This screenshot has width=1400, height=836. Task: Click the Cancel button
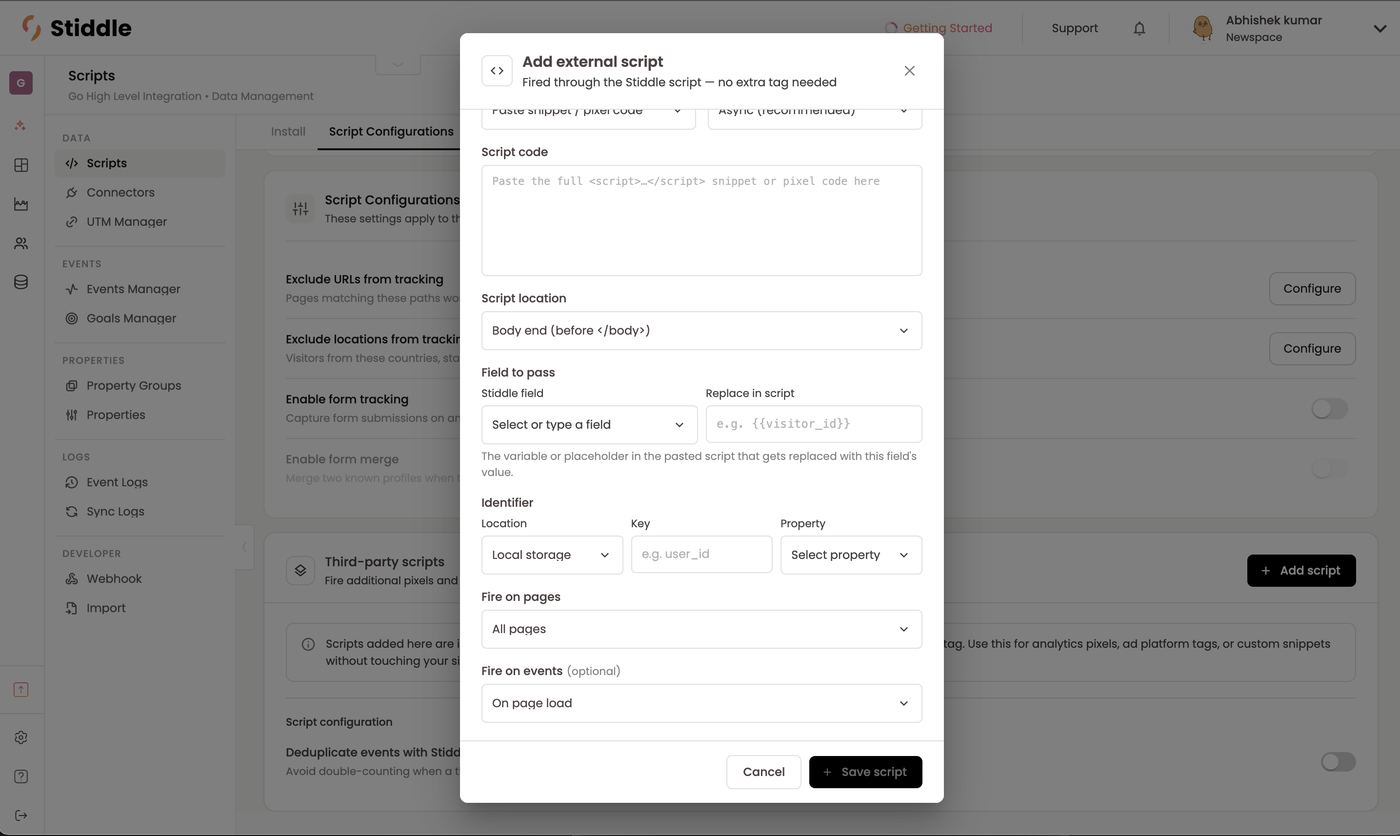click(764, 772)
